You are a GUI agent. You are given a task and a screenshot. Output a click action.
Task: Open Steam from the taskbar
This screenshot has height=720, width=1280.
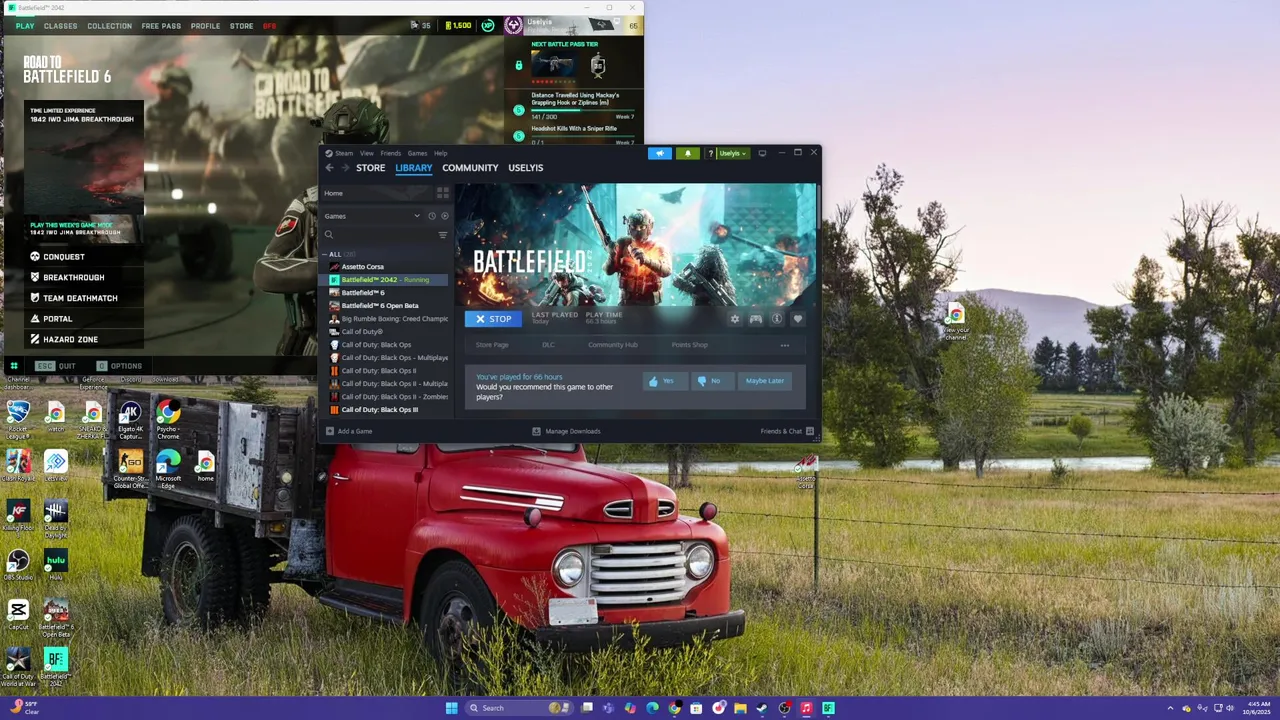[762, 708]
